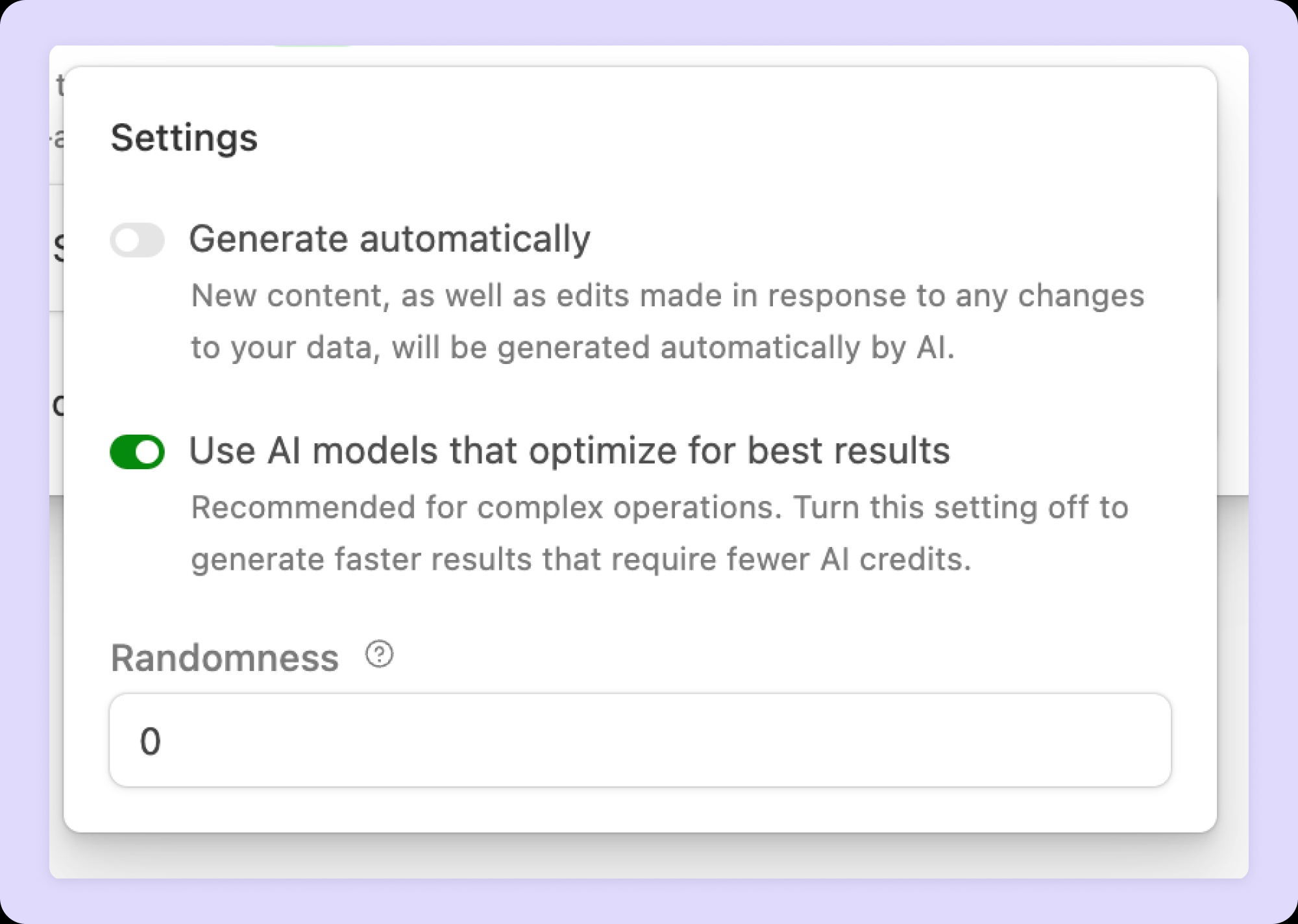Click into the Randomness input field
Viewport: 1298px width, 924px height.
point(640,740)
